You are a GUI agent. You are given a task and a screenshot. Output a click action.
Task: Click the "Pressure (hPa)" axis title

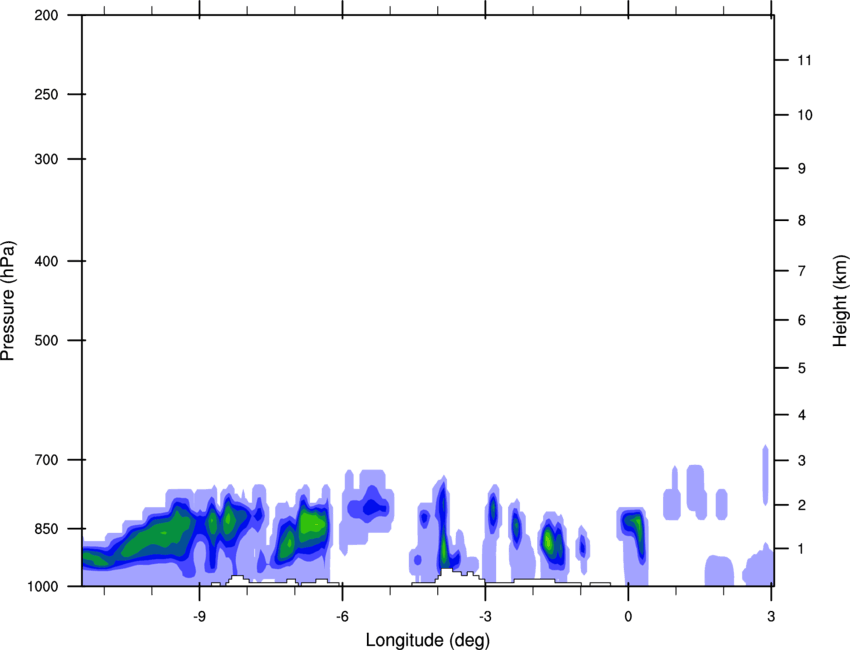(9, 300)
